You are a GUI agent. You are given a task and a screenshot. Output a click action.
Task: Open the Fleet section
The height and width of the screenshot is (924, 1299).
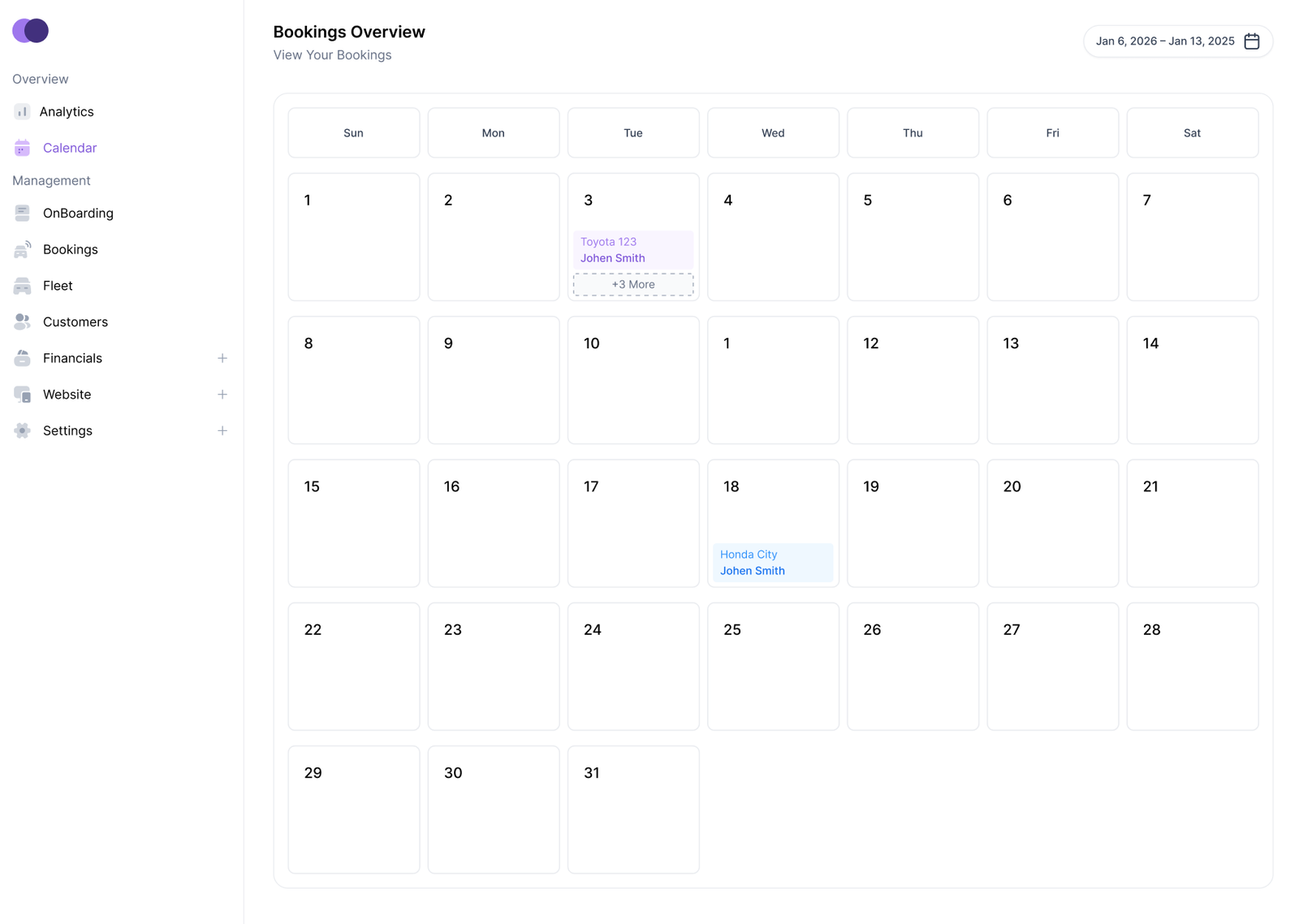click(58, 286)
